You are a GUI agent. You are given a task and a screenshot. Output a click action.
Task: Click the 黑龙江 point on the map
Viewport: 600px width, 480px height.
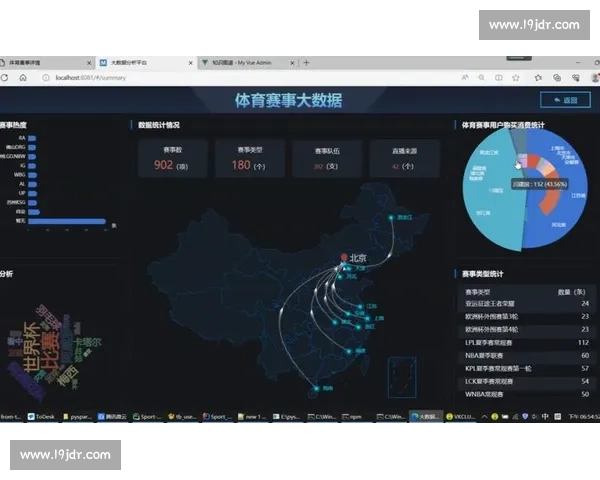point(391,217)
